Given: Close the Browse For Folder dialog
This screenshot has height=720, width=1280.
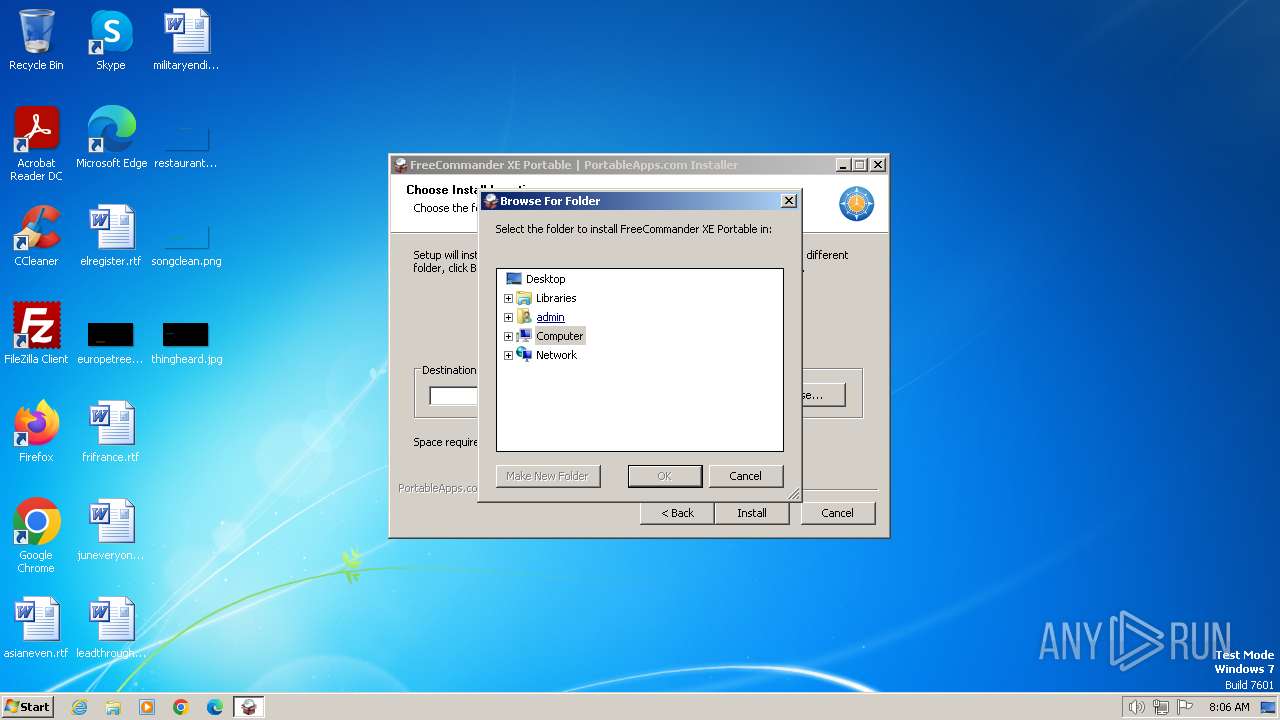Looking at the screenshot, I should (x=788, y=201).
